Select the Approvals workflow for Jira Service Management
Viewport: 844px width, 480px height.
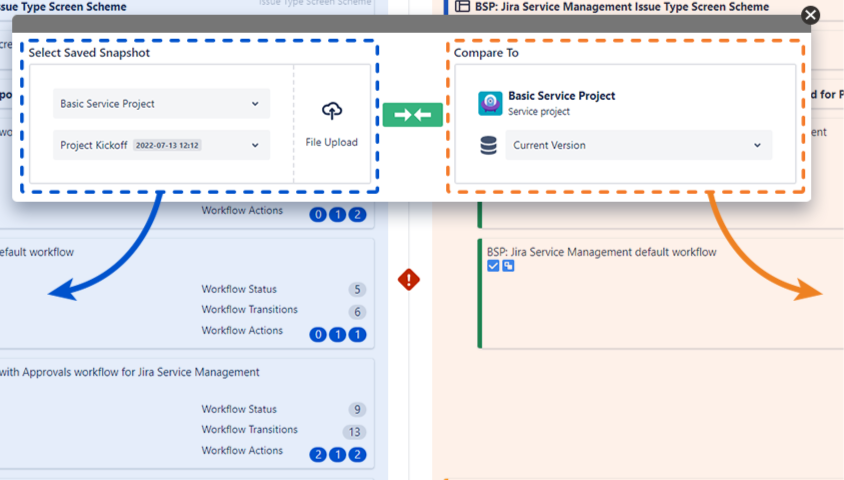tap(130, 372)
